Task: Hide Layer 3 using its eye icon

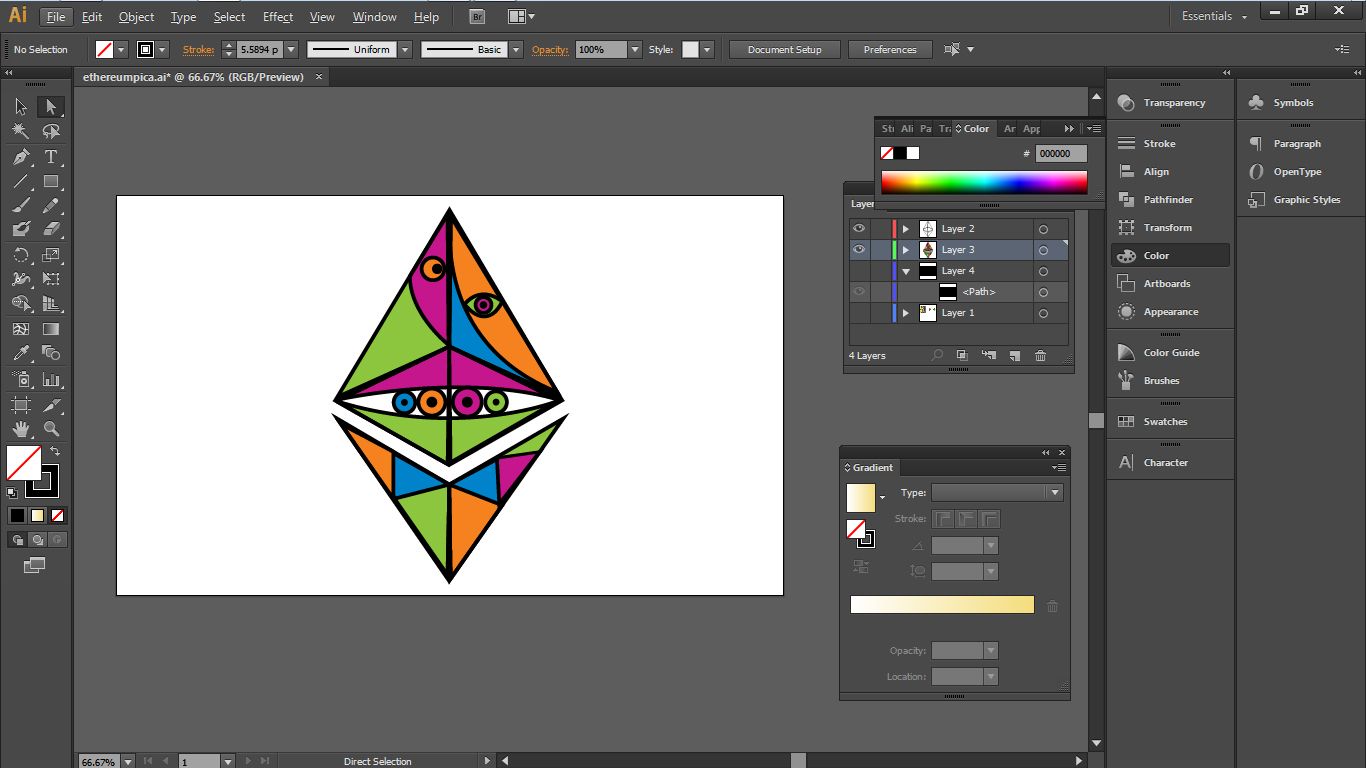Action: coord(859,250)
